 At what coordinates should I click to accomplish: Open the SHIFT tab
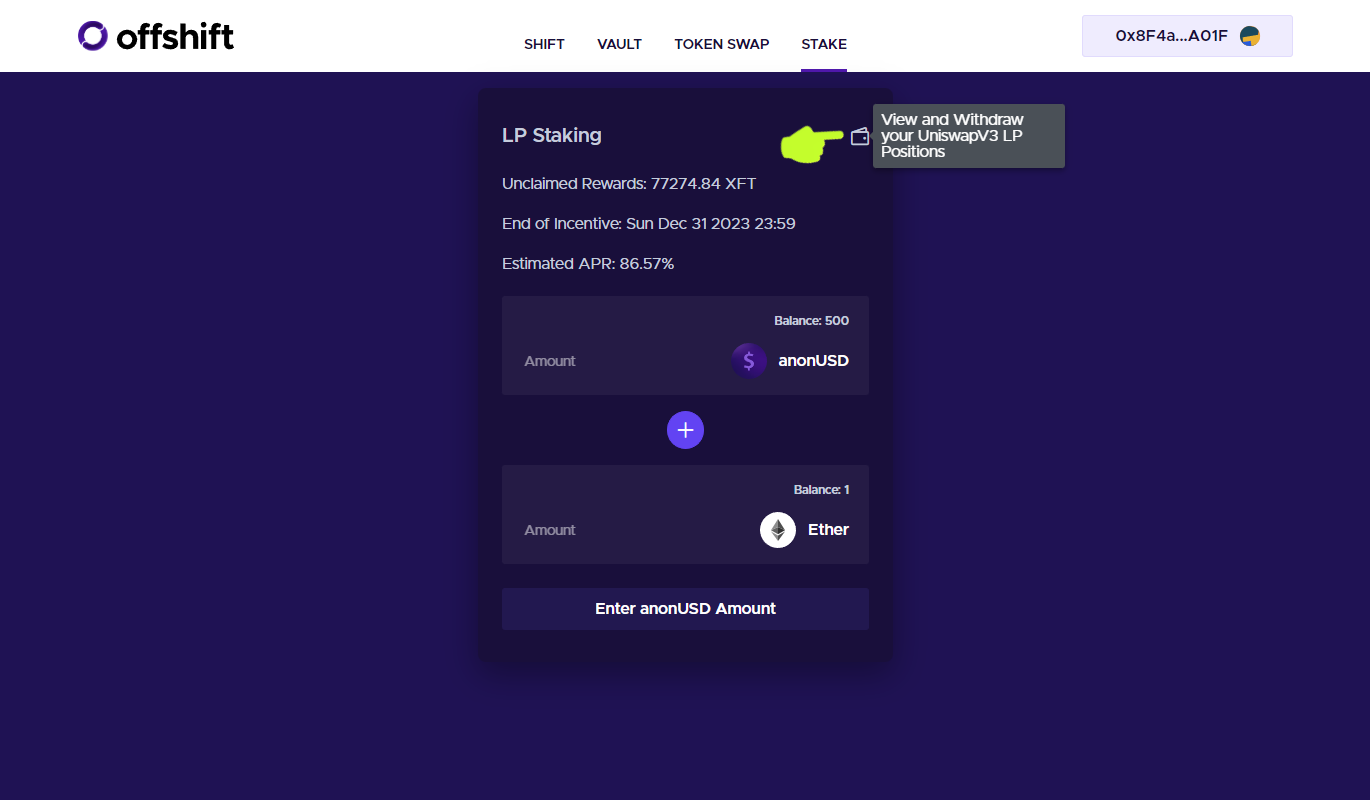click(544, 44)
